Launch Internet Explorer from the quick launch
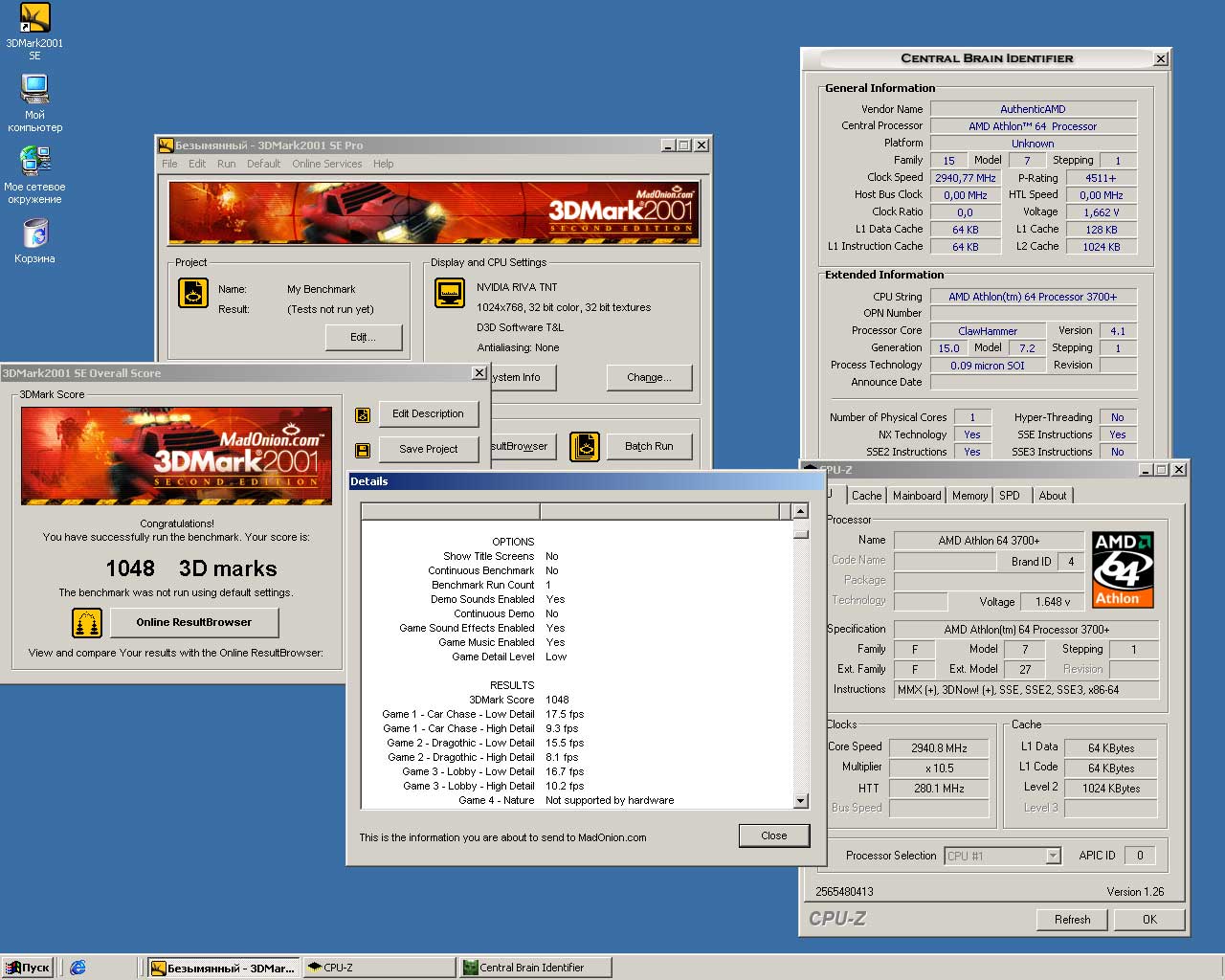The image size is (1225, 980). click(x=78, y=968)
